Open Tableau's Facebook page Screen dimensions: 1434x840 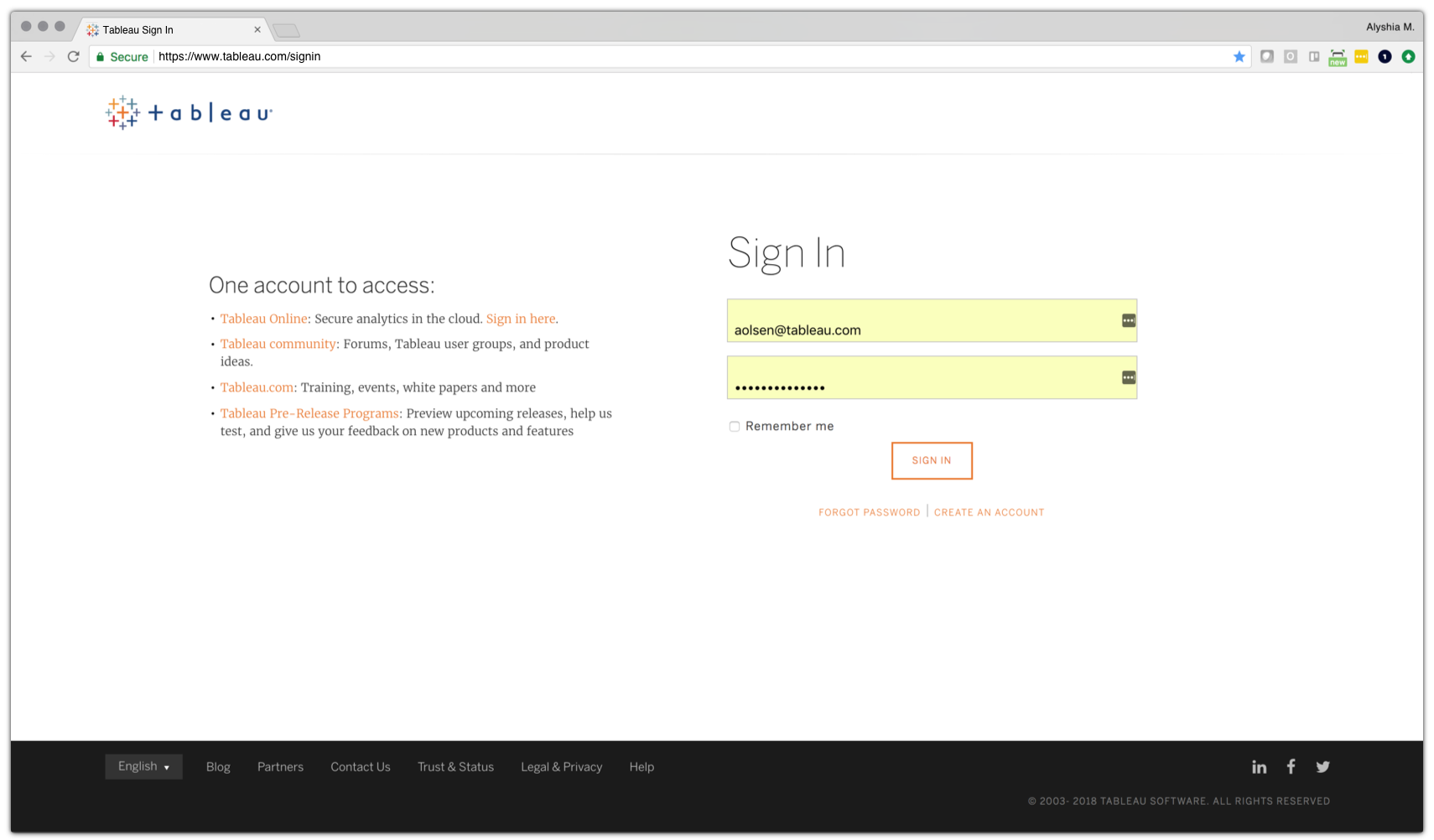click(1291, 766)
